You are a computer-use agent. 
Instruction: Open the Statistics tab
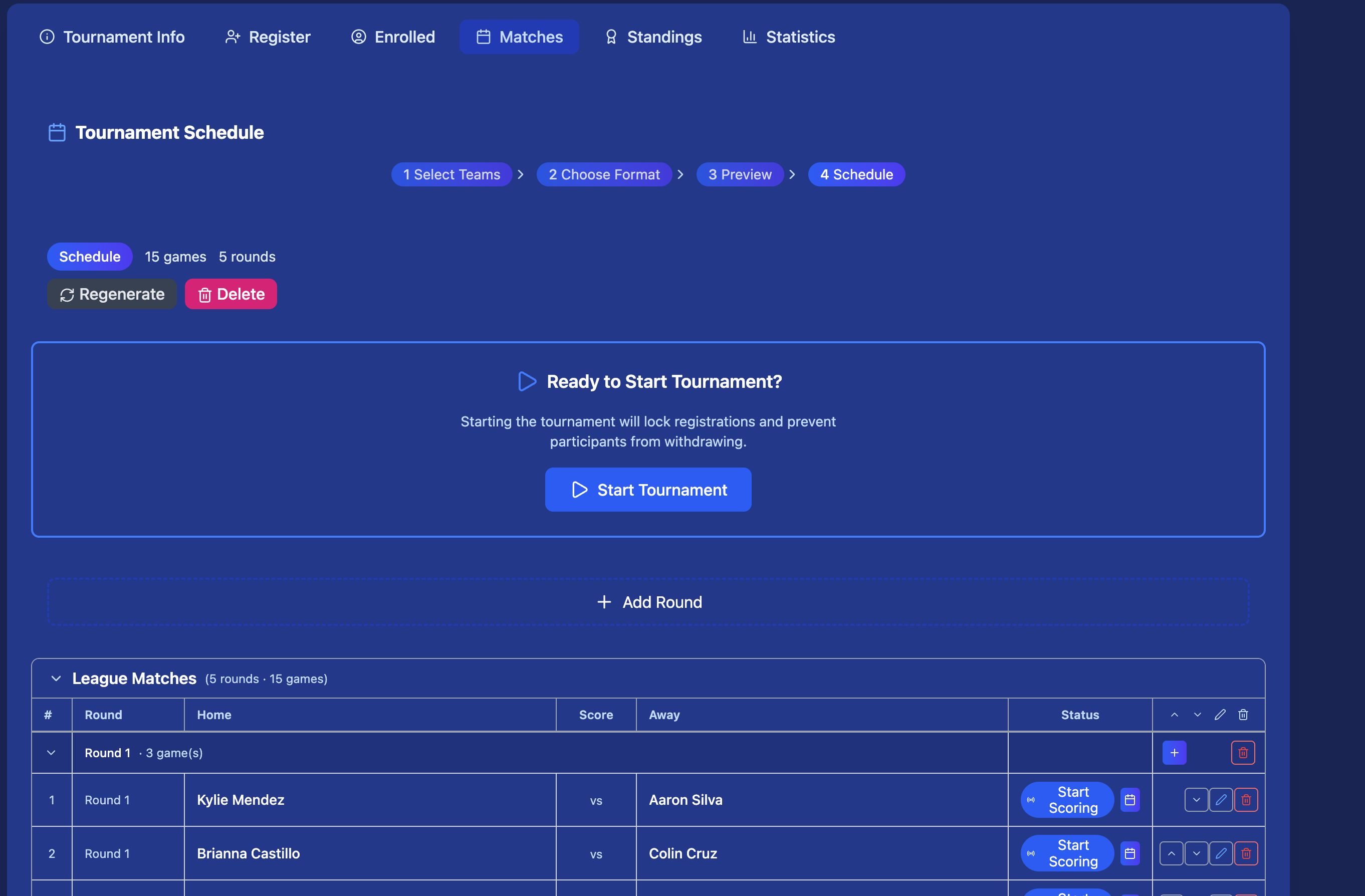point(789,37)
